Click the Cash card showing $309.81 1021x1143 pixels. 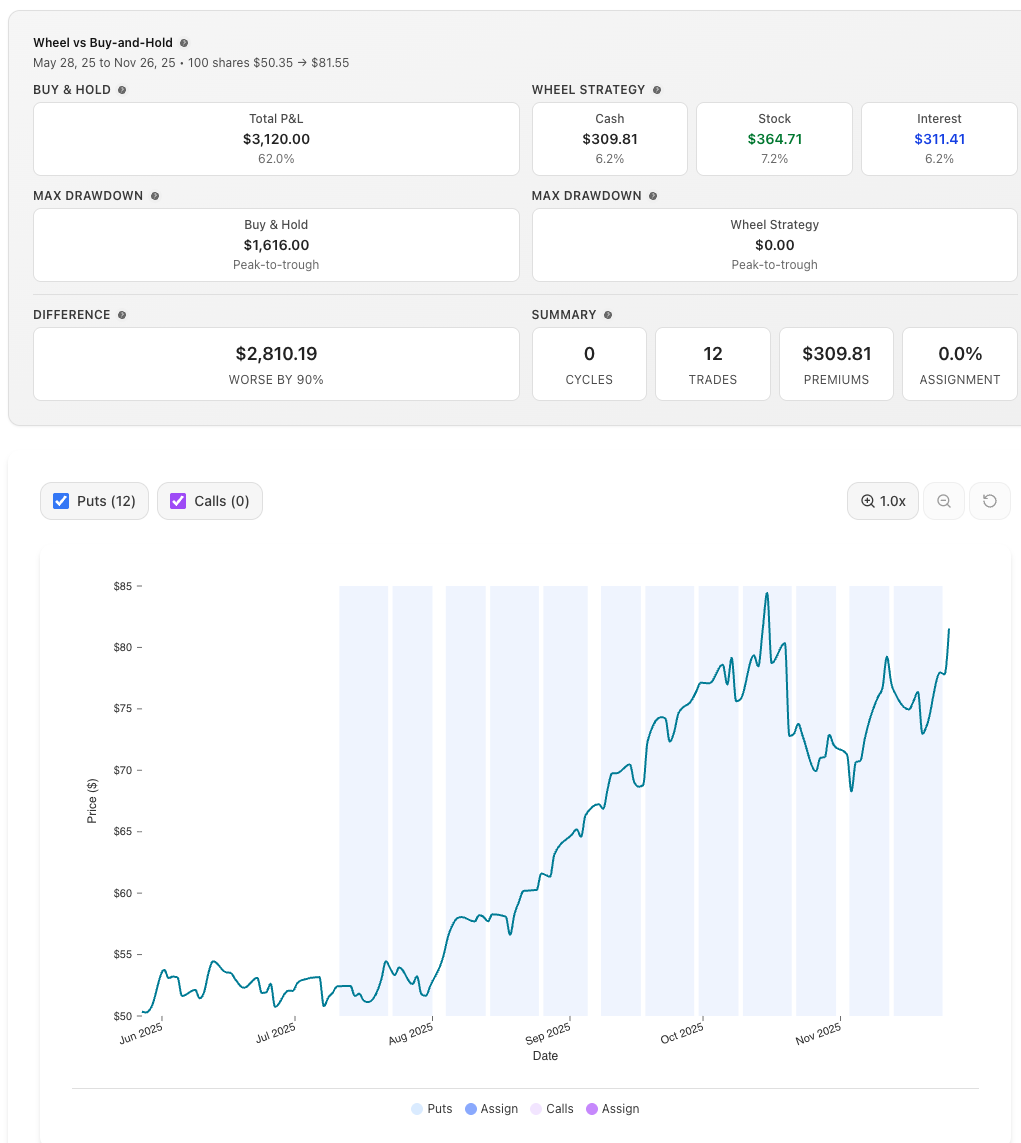(609, 138)
